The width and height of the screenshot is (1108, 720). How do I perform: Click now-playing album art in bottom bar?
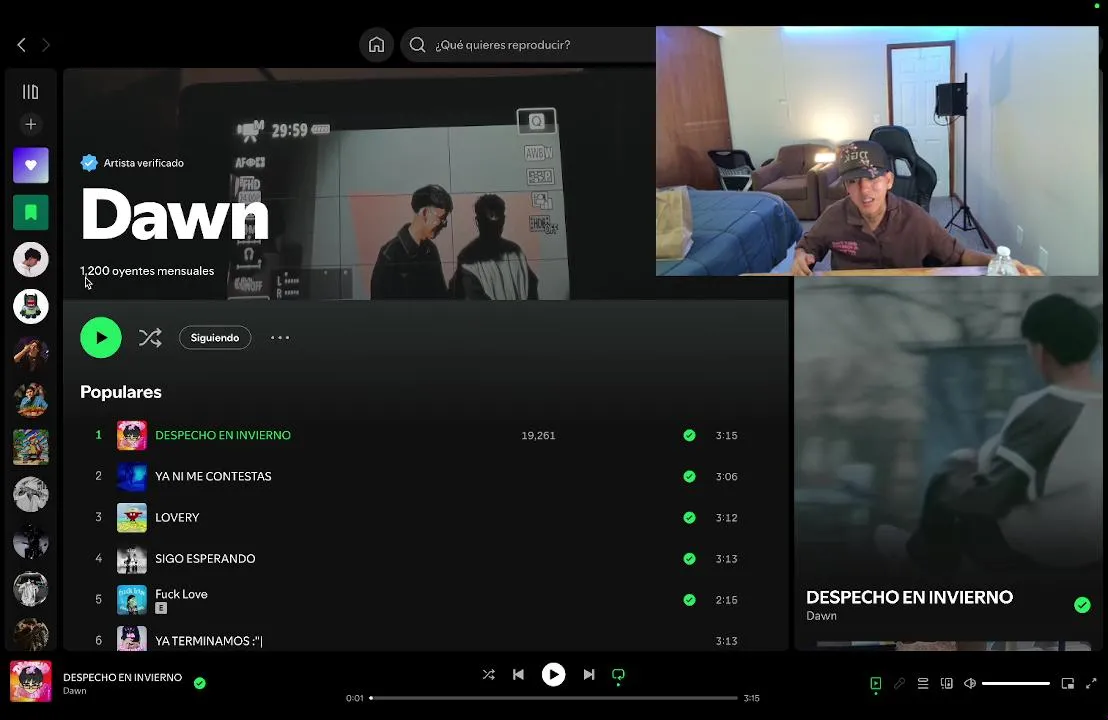coord(30,681)
